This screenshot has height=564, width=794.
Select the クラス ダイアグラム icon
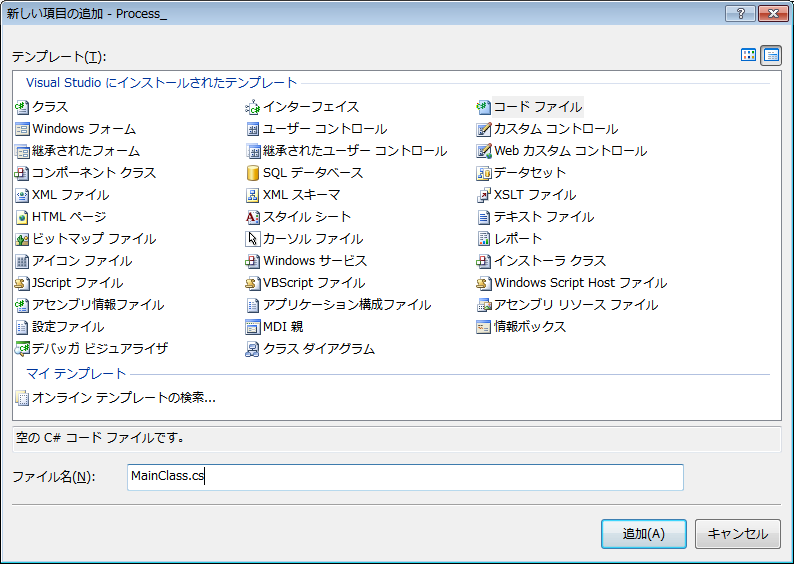[x=252, y=349]
